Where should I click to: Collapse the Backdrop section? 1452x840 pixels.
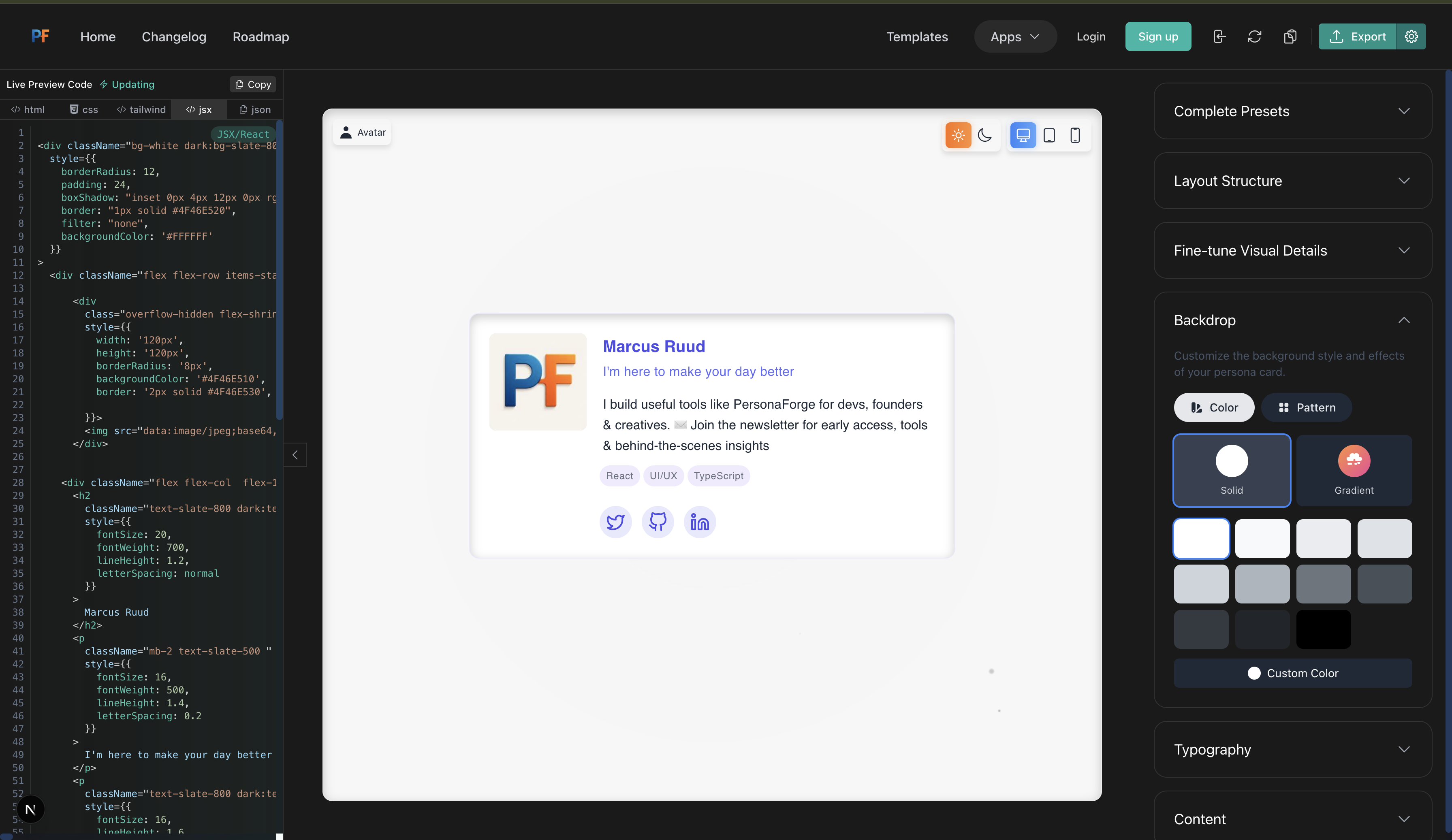tap(1292, 320)
